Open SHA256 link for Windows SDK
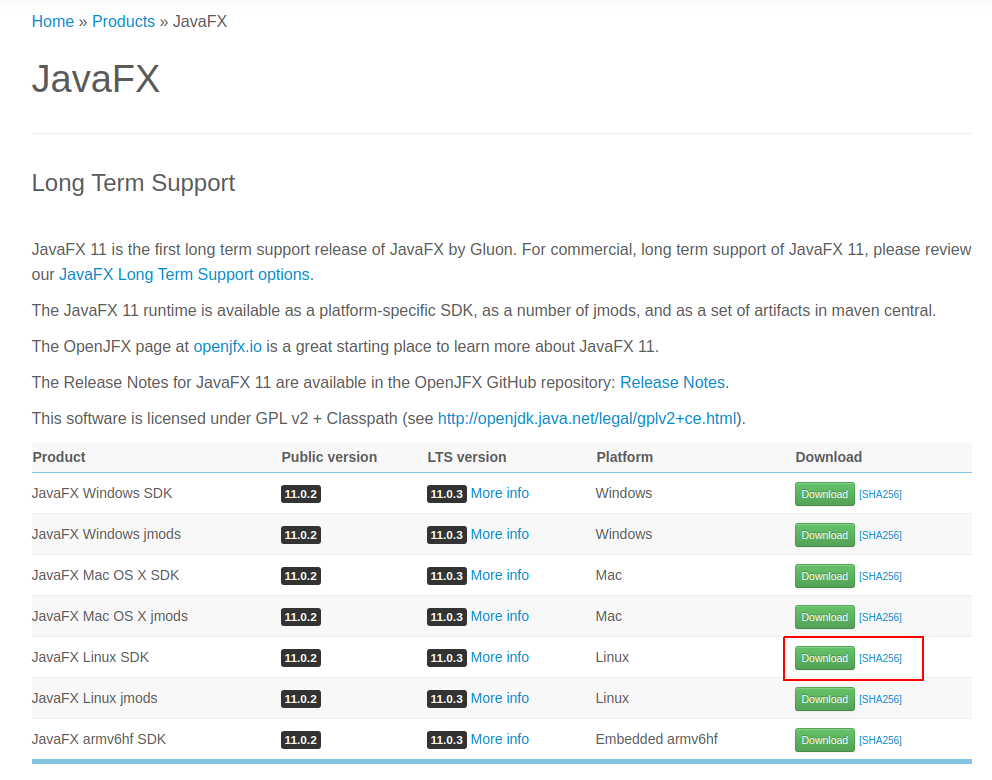The width and height of the screenshot is (992, 780). [880, 494]
